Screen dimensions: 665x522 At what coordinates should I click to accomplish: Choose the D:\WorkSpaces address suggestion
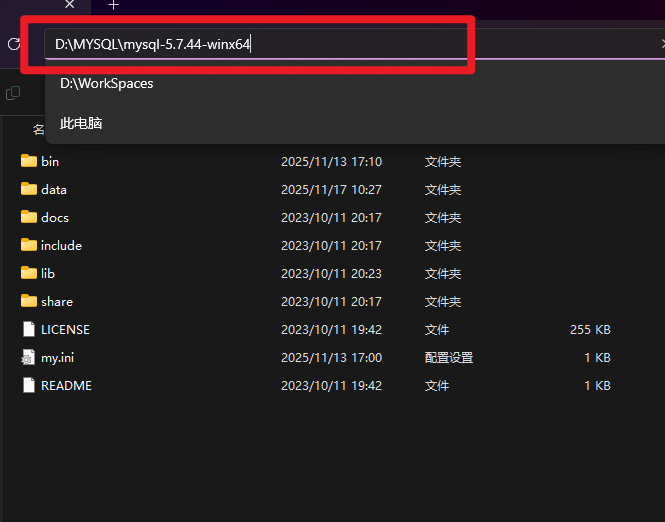coord(106,84)
